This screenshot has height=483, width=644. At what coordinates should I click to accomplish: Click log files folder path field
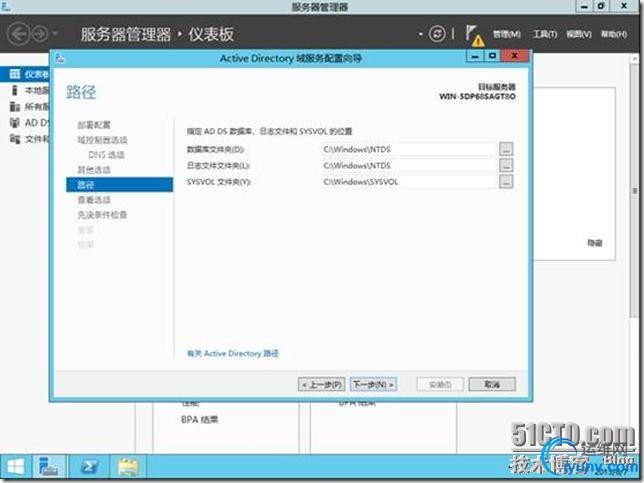pos(409,166)
